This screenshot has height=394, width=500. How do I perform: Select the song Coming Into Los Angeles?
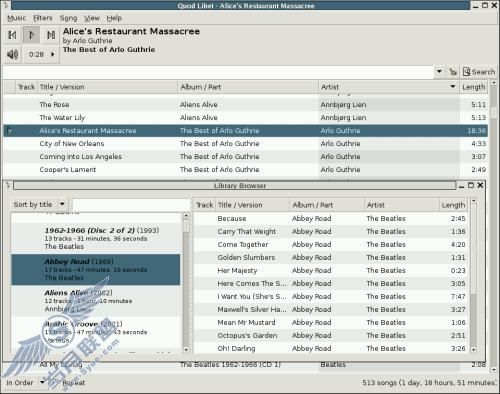point(245,157)
